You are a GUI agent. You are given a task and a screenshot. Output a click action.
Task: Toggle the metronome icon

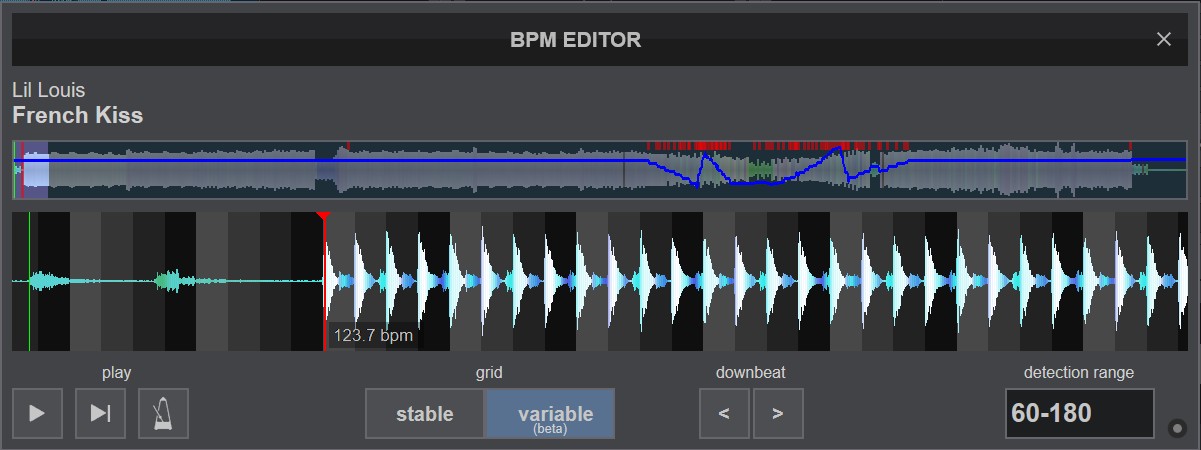point(163,414)
